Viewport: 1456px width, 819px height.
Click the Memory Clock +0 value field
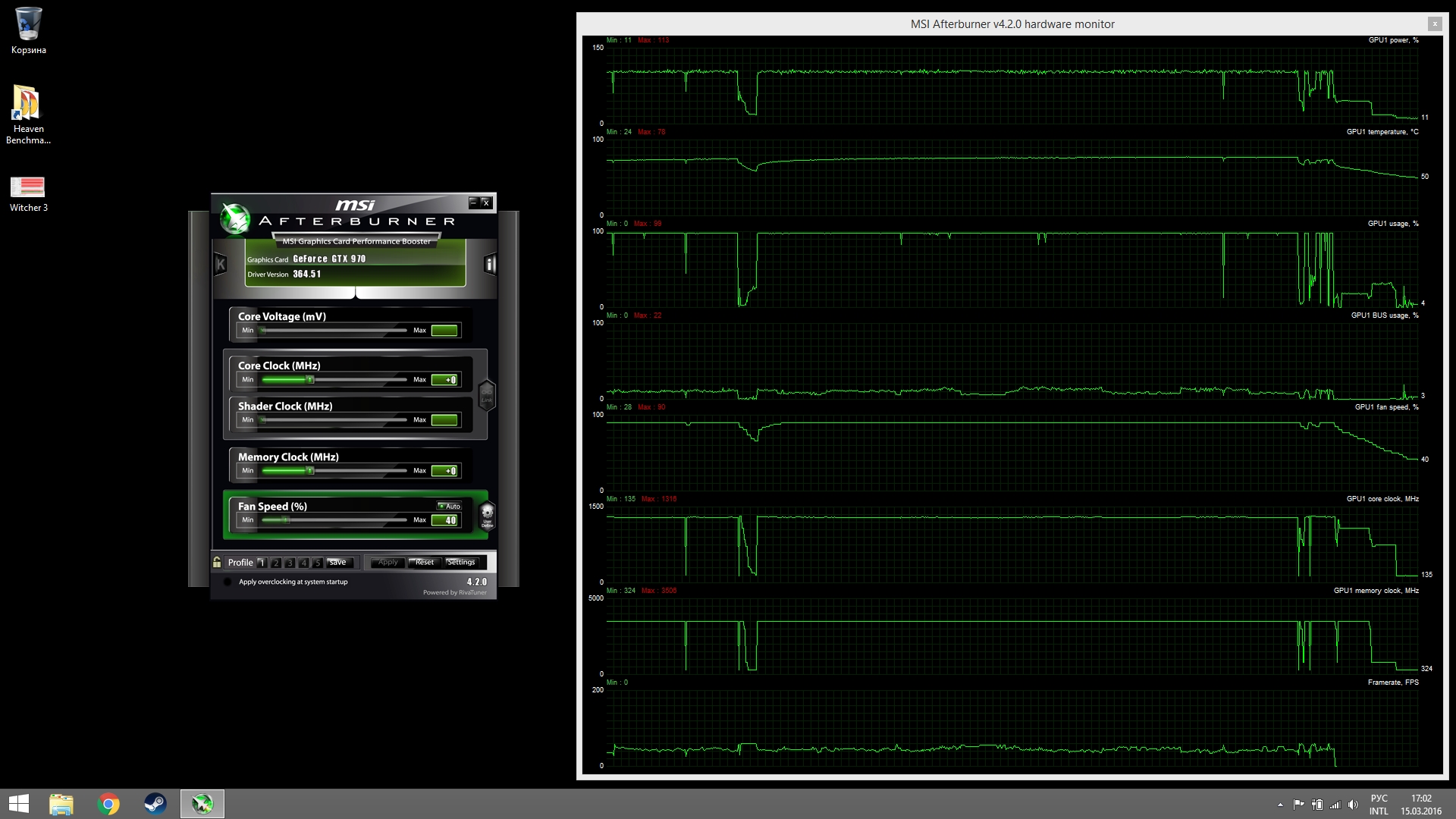click(444, 471)
